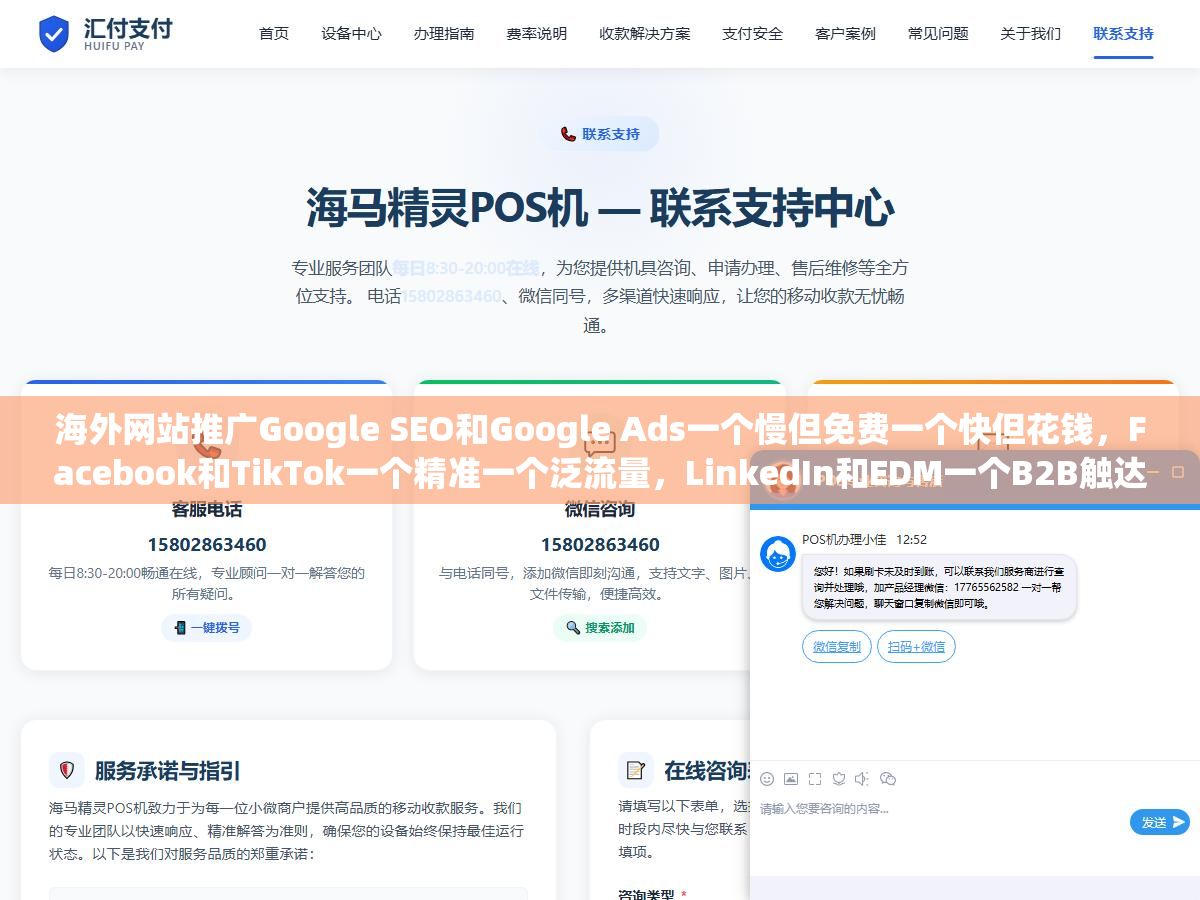This screenshot has height=900, width=1200.
Task: Click the 在线咨询 form heading
Action: [708, 771]
